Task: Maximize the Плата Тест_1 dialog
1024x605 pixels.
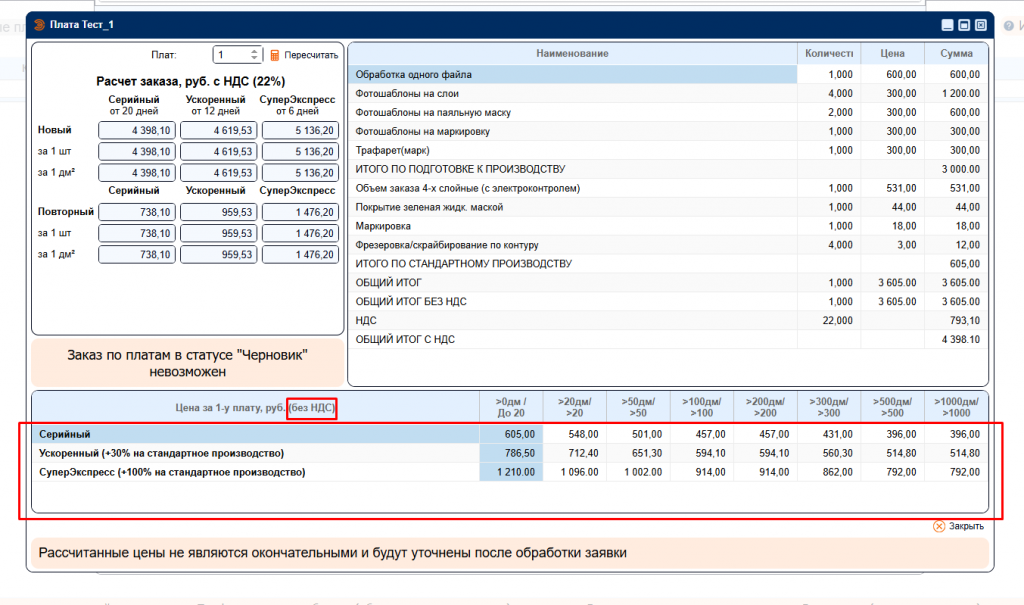Action: pos(964,25)
